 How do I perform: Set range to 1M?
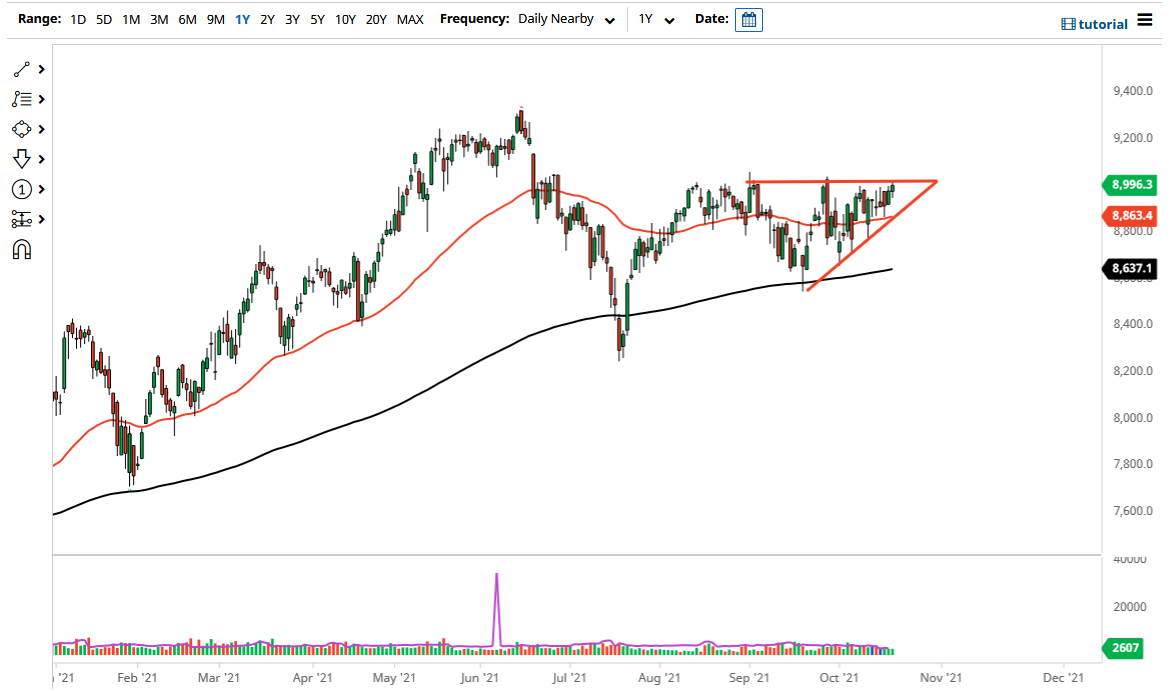point(131,19)
